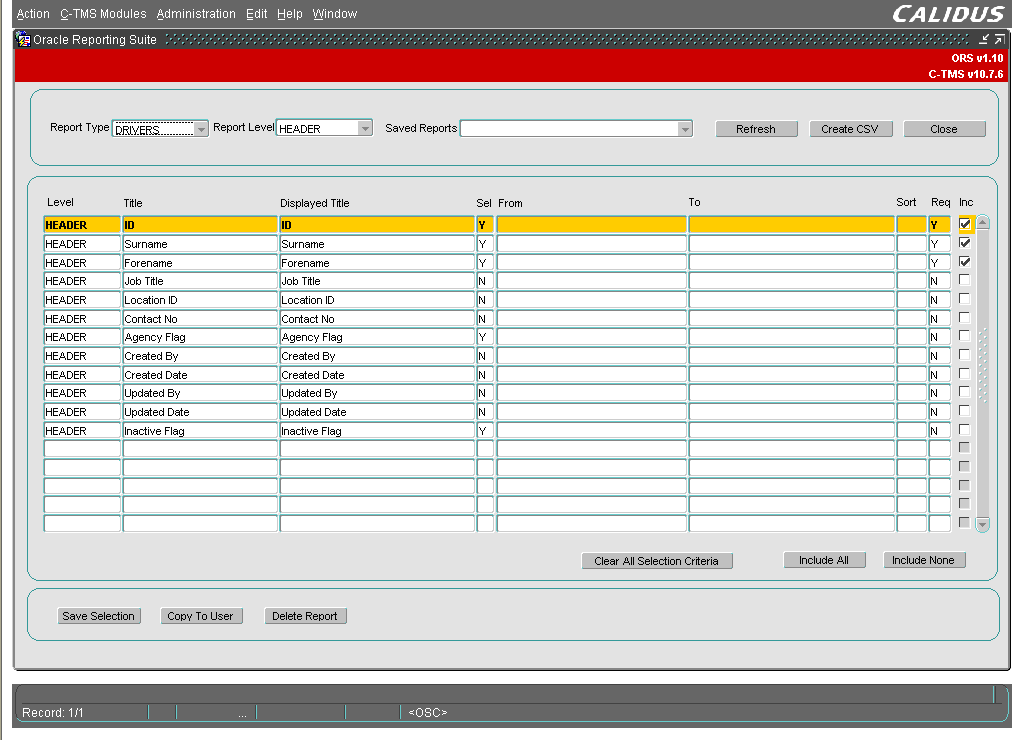Enable Inc checkbox for Agency Flag row
The image size is (1021, 740).
pyautogui.click(x=965, y=336)
